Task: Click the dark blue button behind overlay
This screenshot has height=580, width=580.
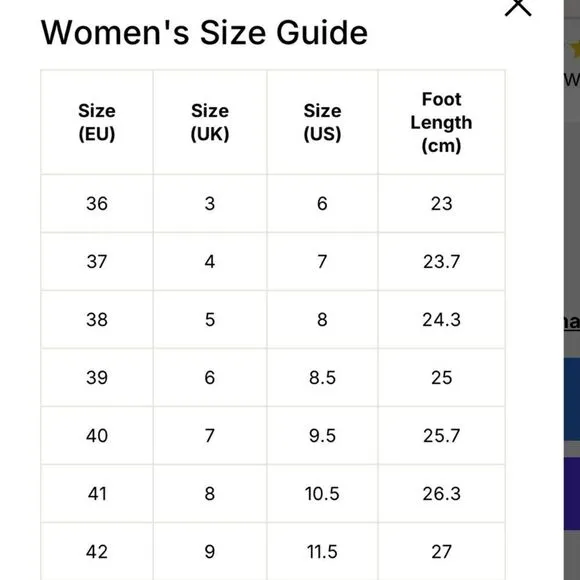Action: (572, 399)
